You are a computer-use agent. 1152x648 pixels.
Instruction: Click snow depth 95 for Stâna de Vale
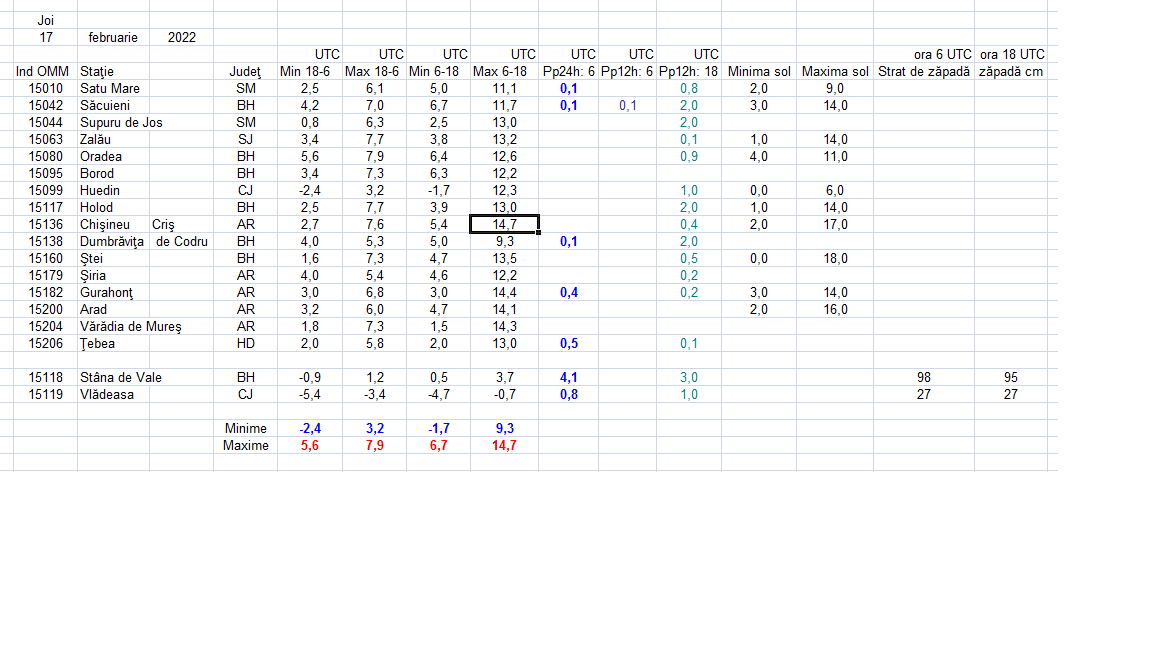click(x=1011, y=376)
